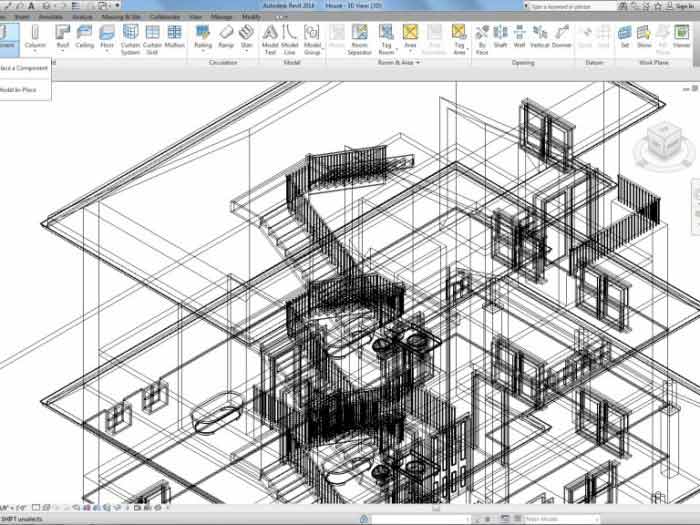Open the Massing & Site ribbon tab
The width and height of the screenshot is (700, 525).
click(x=121, y=17)
